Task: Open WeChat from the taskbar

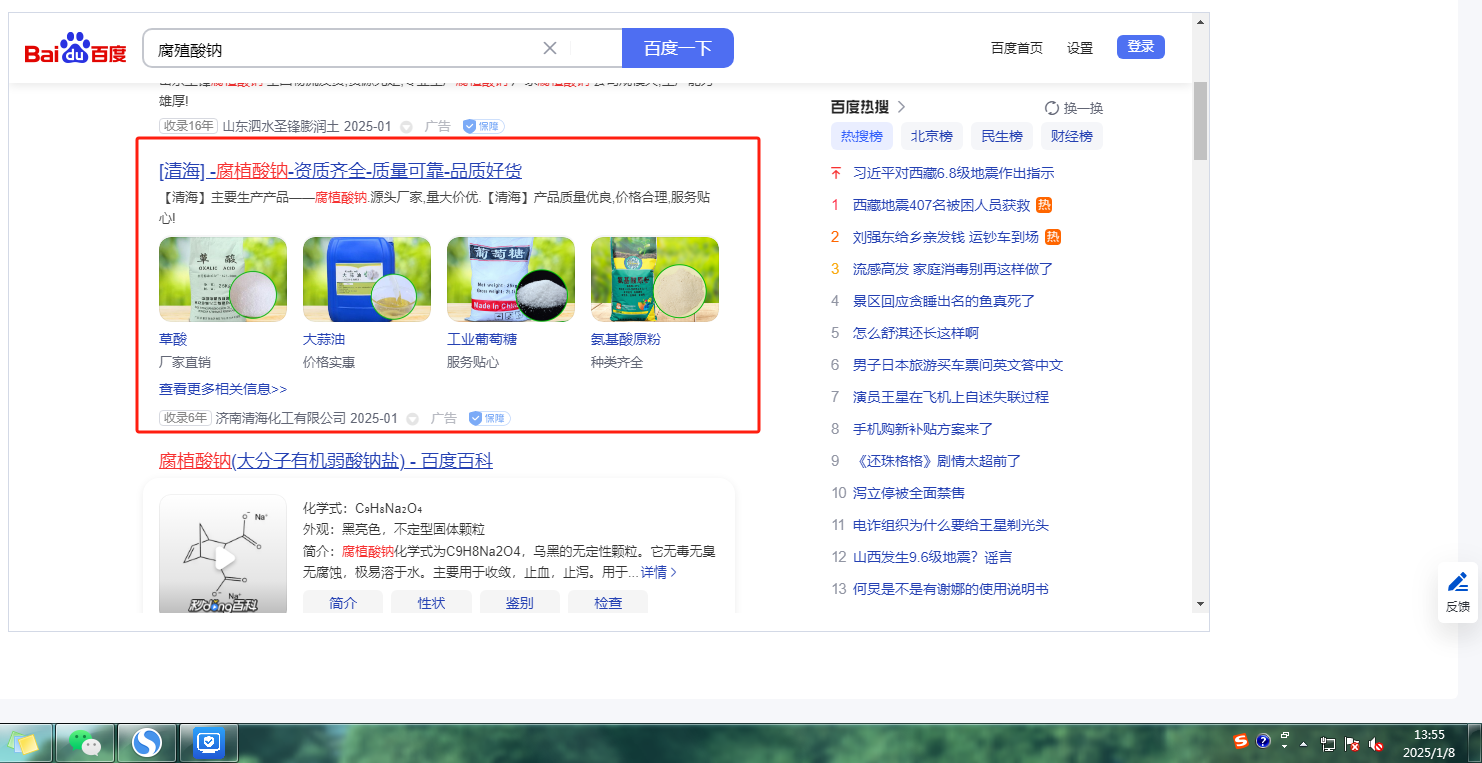Action: click(x=85, y=743)
